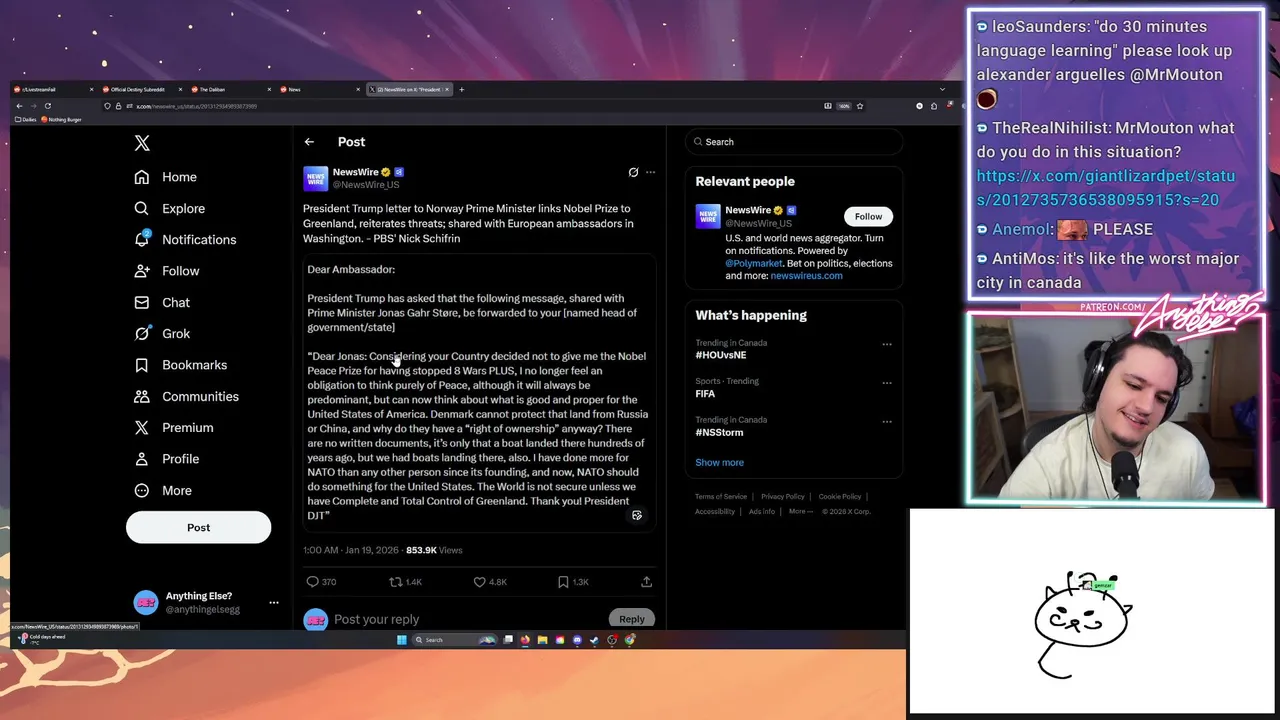1280x720 pixels.
Task: Open Communities page
Action: click(187, 396)
